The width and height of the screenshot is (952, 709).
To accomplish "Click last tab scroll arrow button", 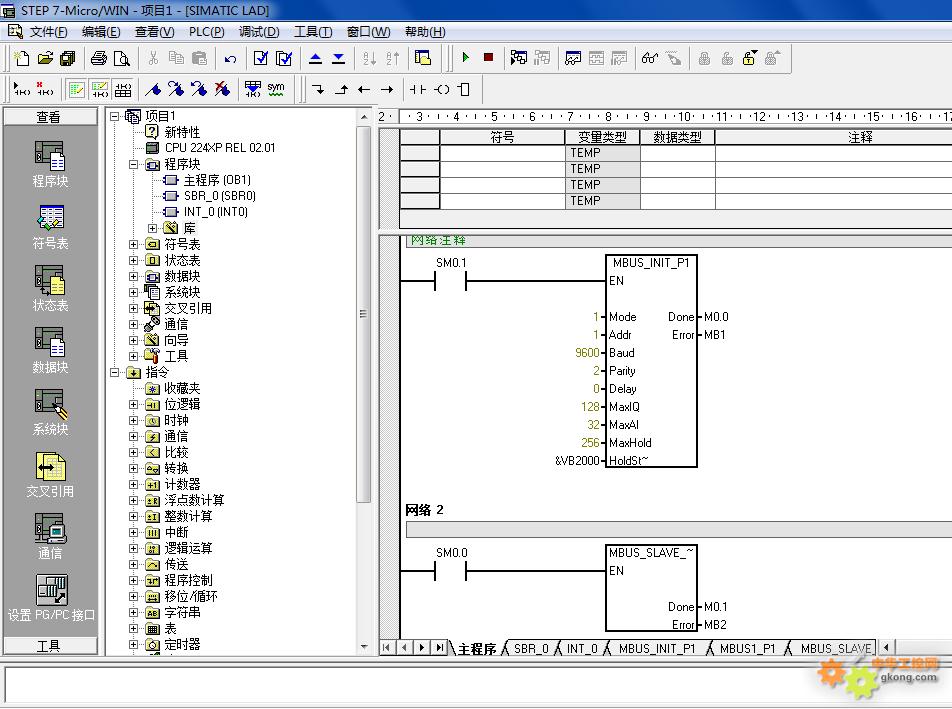I will [x=439, y=648].
